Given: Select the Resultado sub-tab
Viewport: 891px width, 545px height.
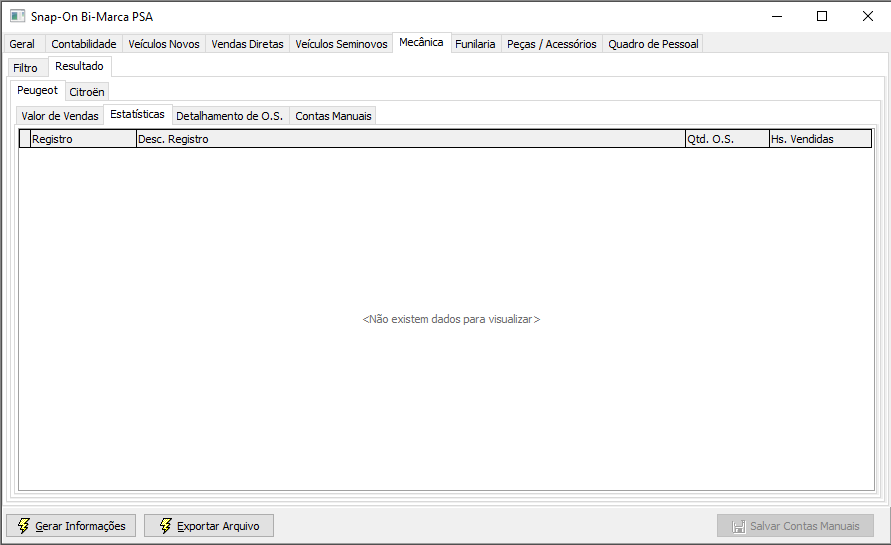Looking at the screenshot, I should point(80,66).
